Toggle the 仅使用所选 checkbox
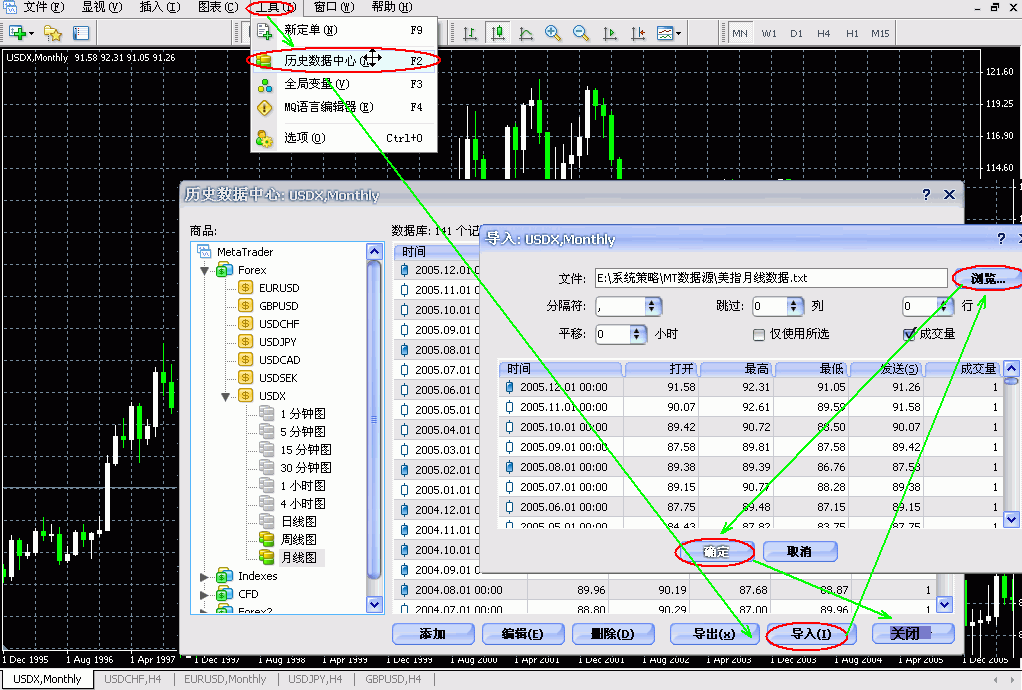 pyautogui.click(x=758, y=334)
